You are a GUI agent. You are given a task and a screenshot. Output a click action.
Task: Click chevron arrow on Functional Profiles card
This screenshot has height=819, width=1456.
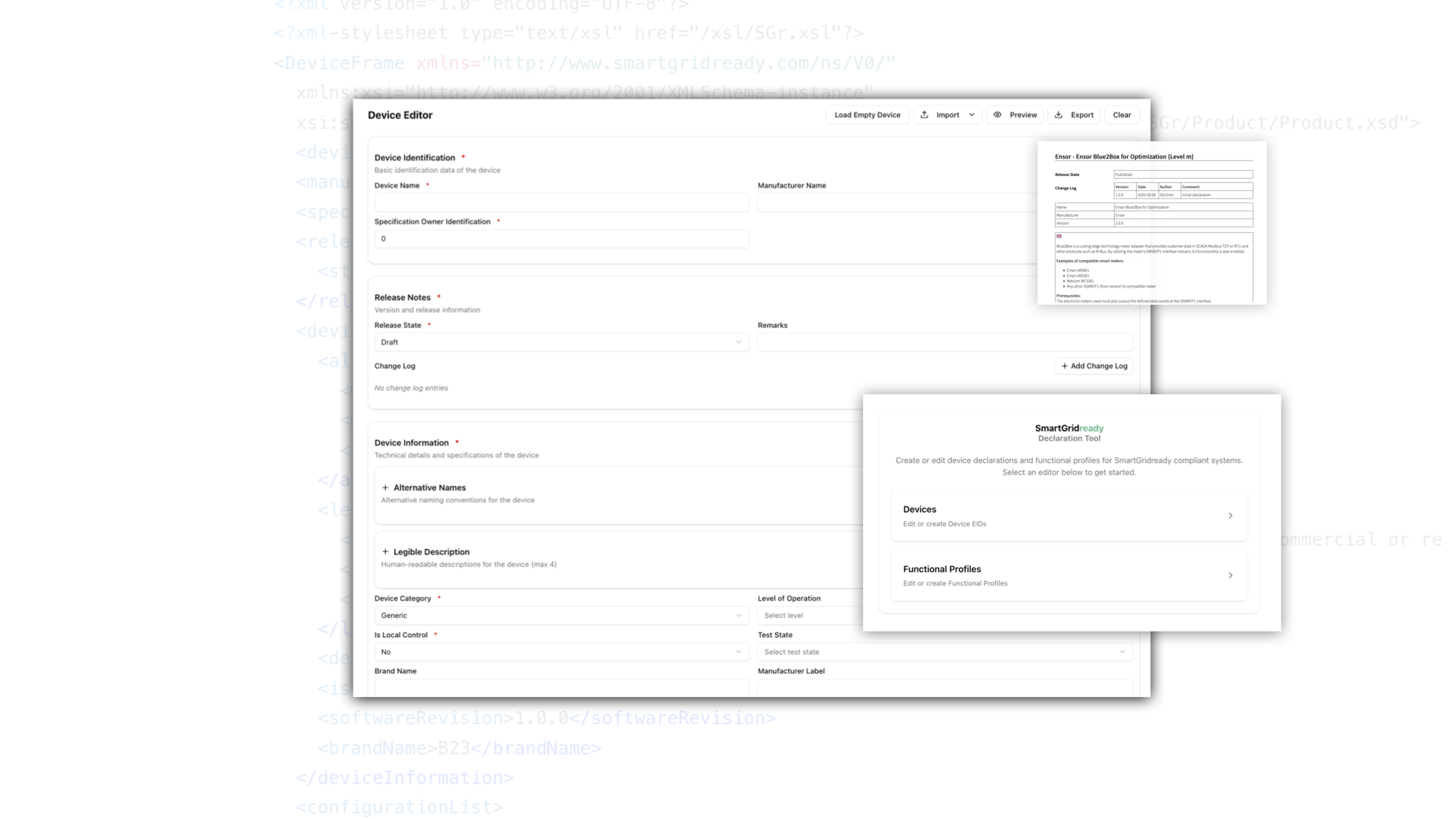coord(1230,576)
